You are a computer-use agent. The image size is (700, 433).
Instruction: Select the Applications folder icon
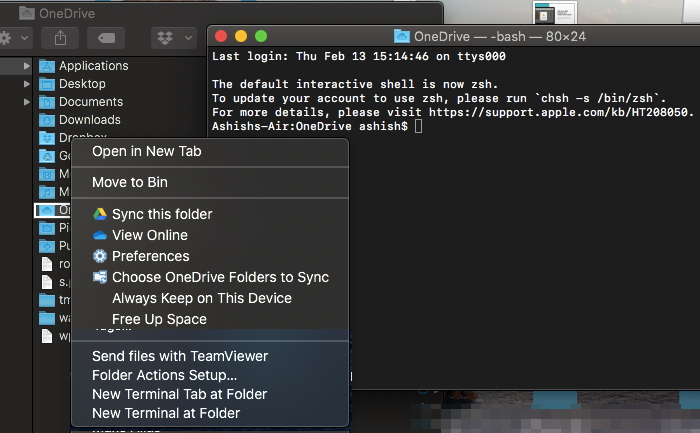pyautogui.click(x=47, y=66)
